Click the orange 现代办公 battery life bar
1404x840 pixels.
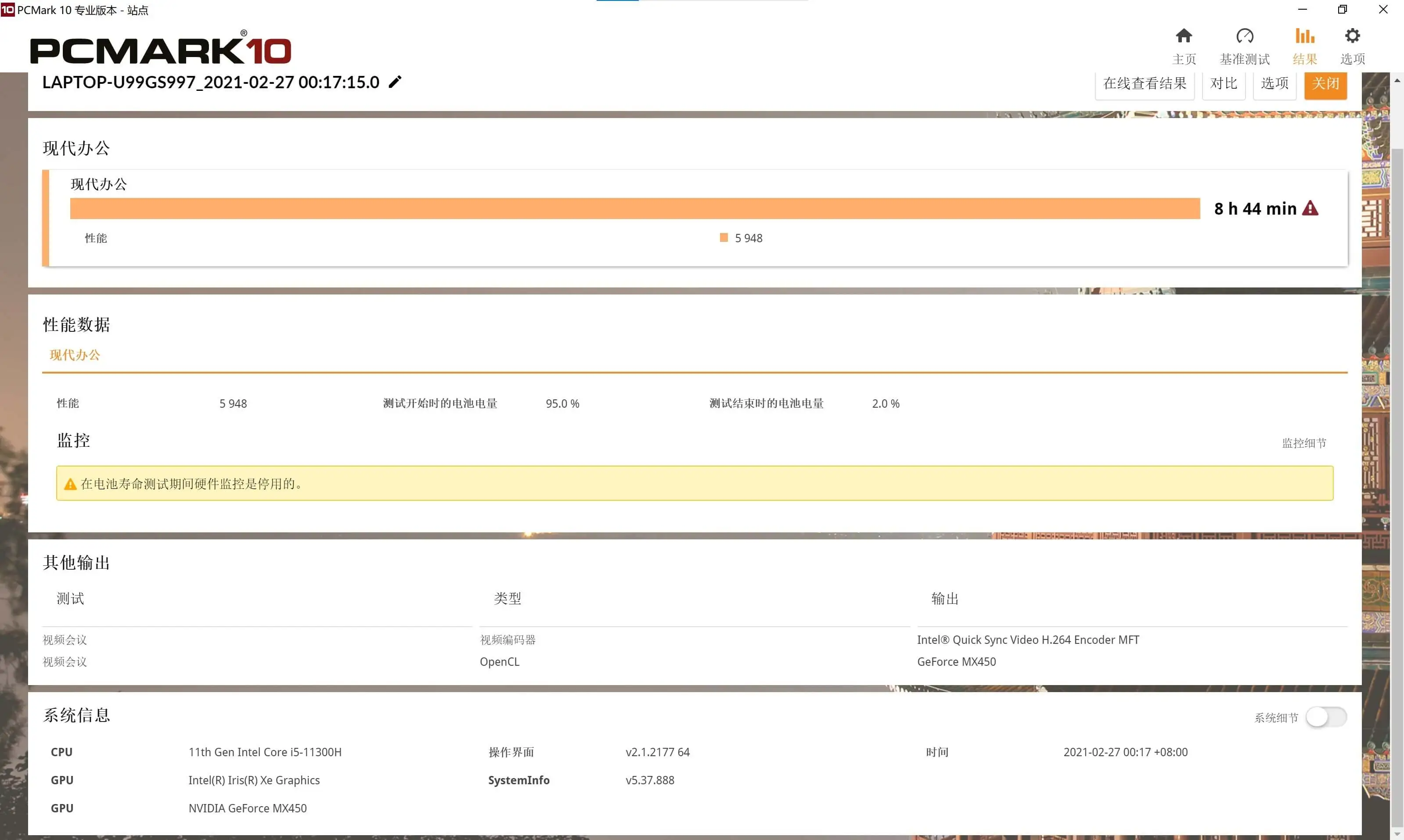pyautogui.click(x=635, y=208)
